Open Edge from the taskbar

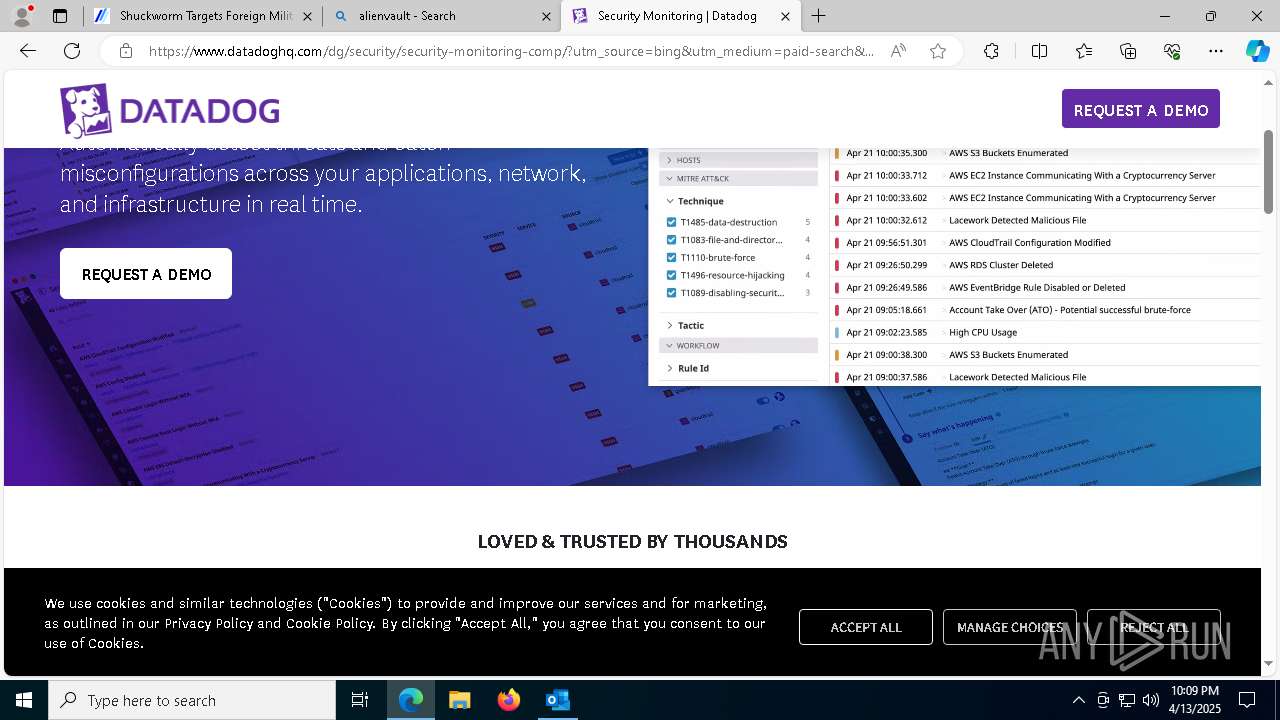[x=411, y=700]
